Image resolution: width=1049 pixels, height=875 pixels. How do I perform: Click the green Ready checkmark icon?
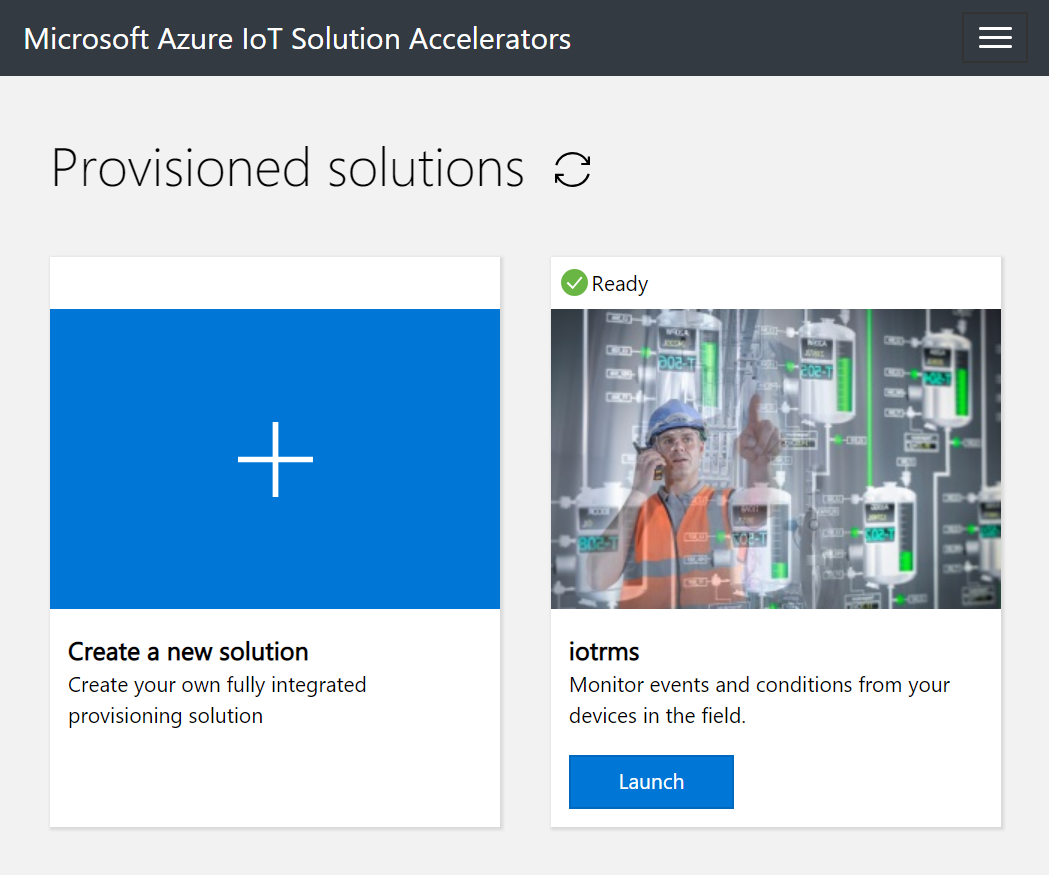point(574,283)
